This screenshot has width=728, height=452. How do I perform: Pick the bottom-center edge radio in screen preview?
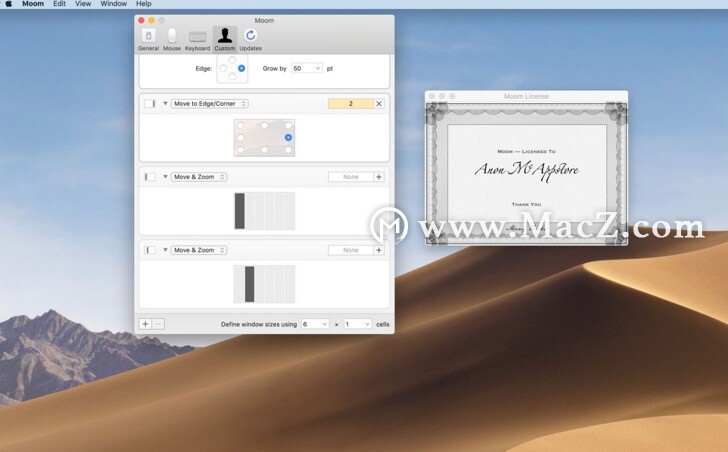click(x=264, y=150)
